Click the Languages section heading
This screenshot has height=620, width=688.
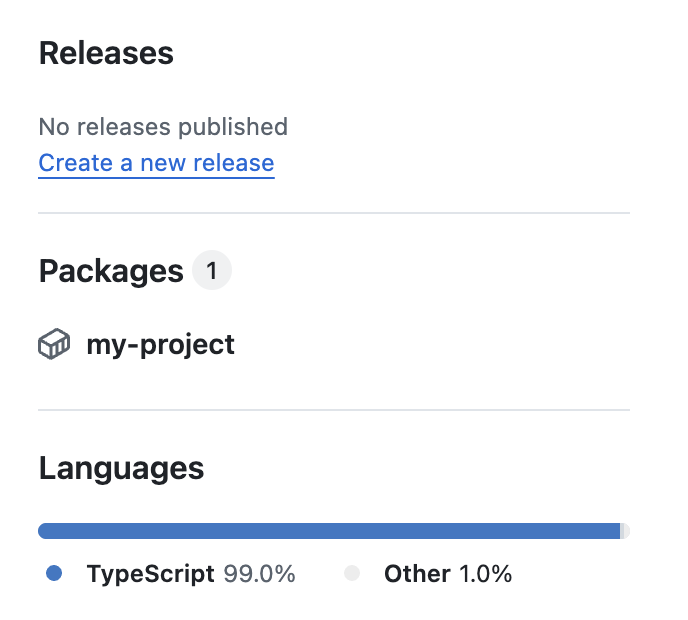click(121, 467)
